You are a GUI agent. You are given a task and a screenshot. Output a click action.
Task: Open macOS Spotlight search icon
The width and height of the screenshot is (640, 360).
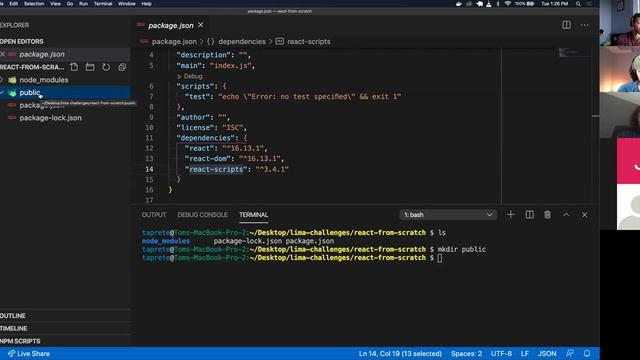click(x=578, y=4)
